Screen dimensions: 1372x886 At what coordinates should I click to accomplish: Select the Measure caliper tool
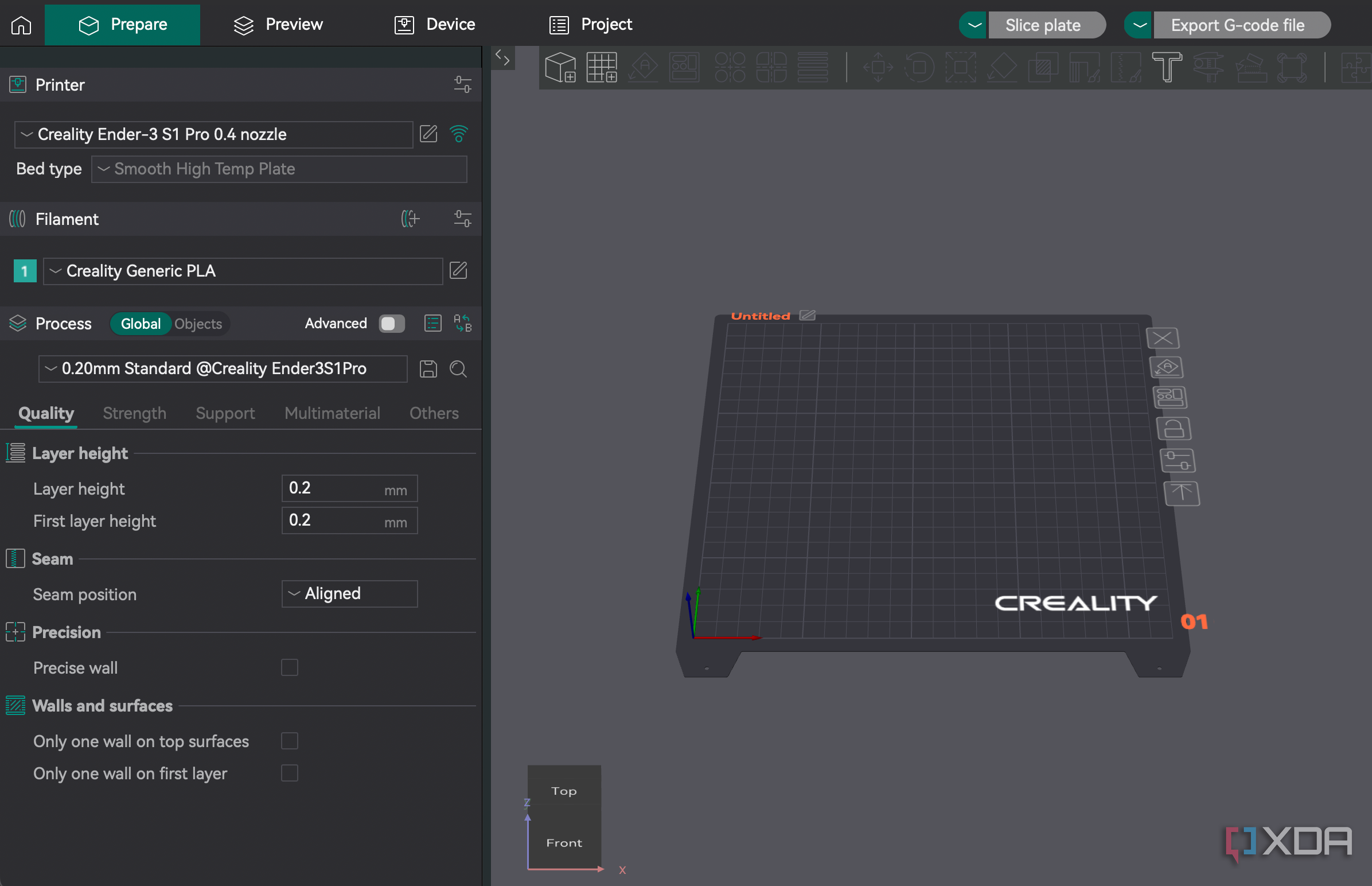pyautogui.click(x=1208, y=67)
